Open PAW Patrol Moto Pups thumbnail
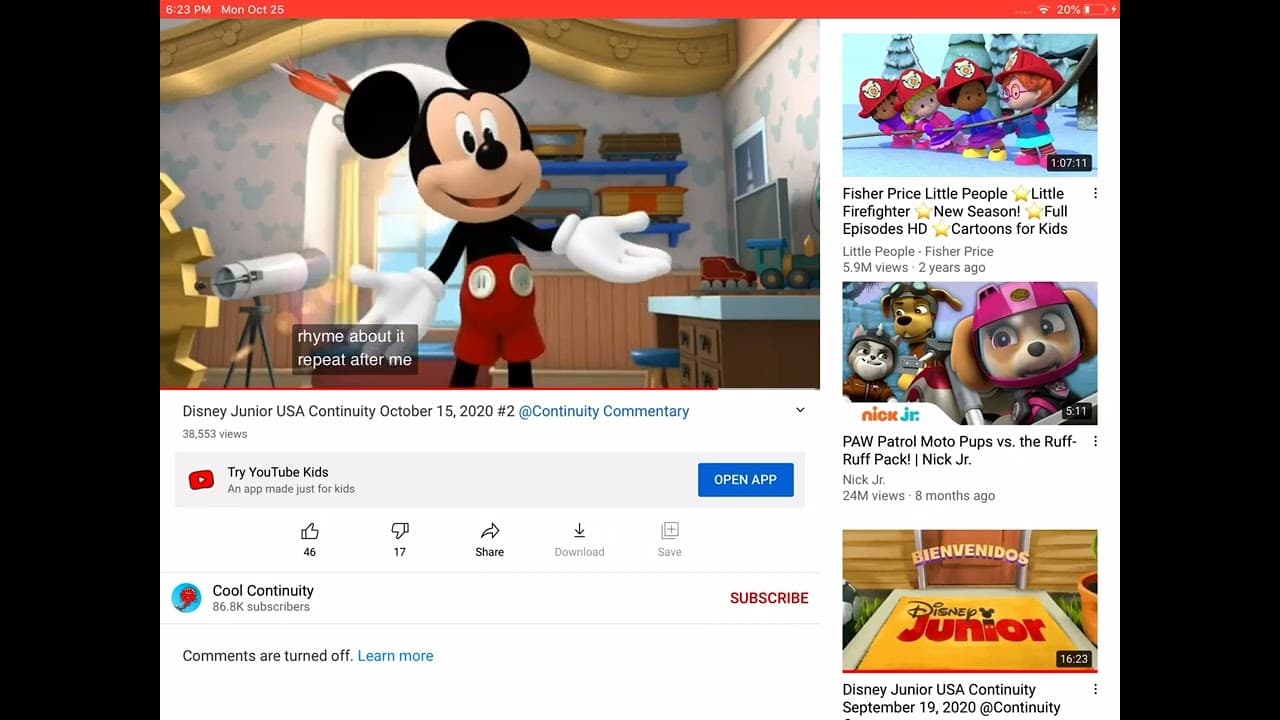This screenshot has height=720, width=1280. tap(970, 353)
